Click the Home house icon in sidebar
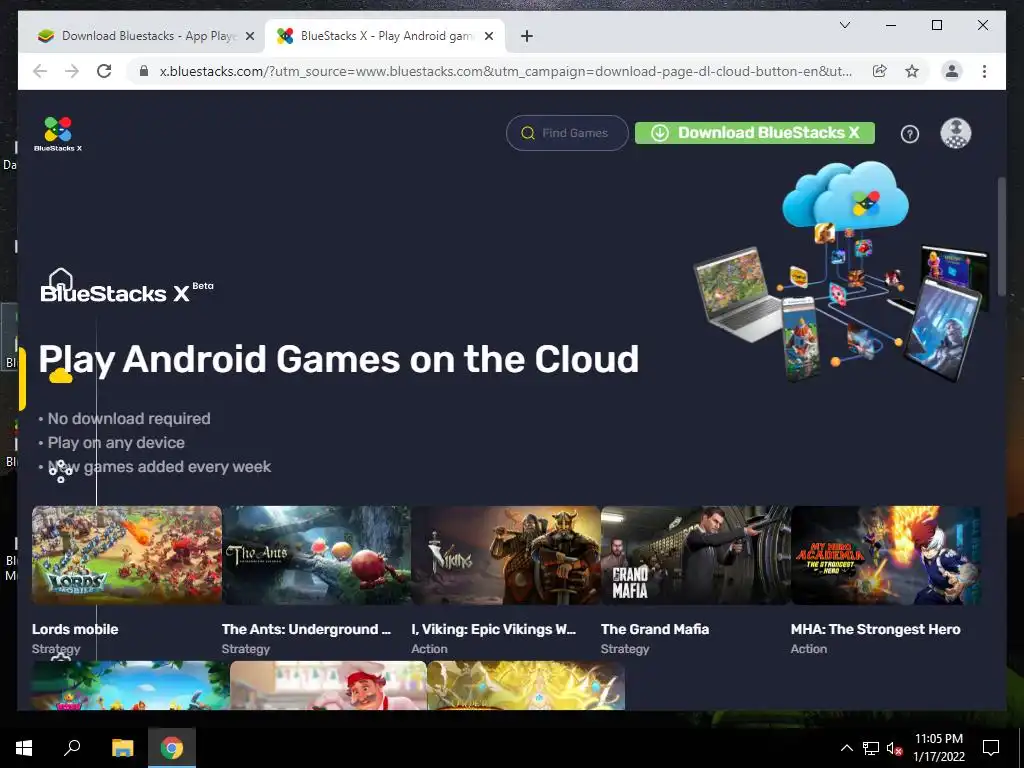 point(61,279)
